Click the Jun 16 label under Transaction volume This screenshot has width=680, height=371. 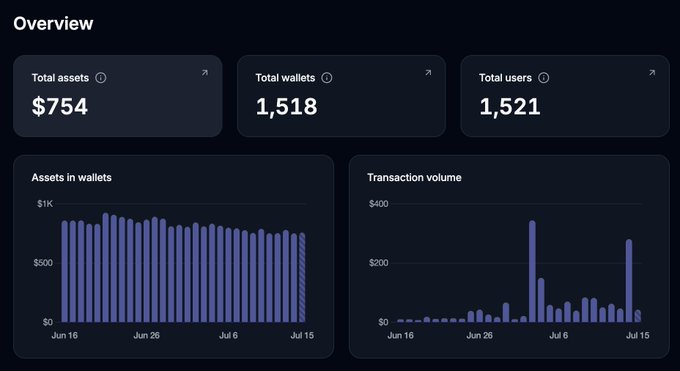[x=400, y=335]
